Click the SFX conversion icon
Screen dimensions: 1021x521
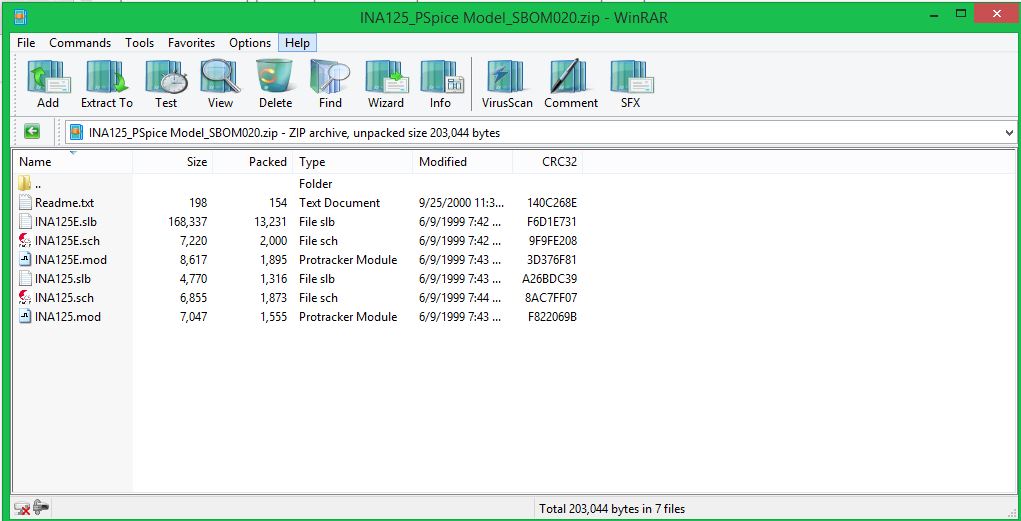[x=630, y=77]
